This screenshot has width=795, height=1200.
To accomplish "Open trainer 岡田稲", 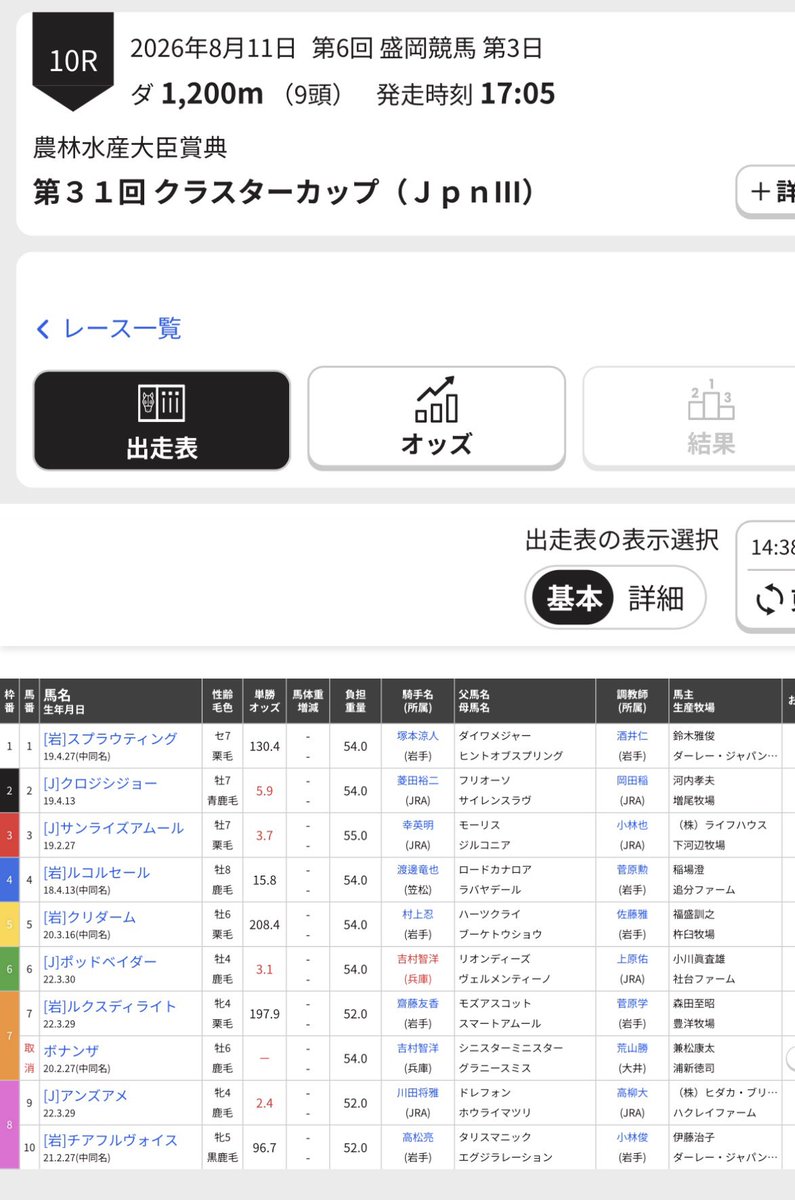I will (632, 780).
